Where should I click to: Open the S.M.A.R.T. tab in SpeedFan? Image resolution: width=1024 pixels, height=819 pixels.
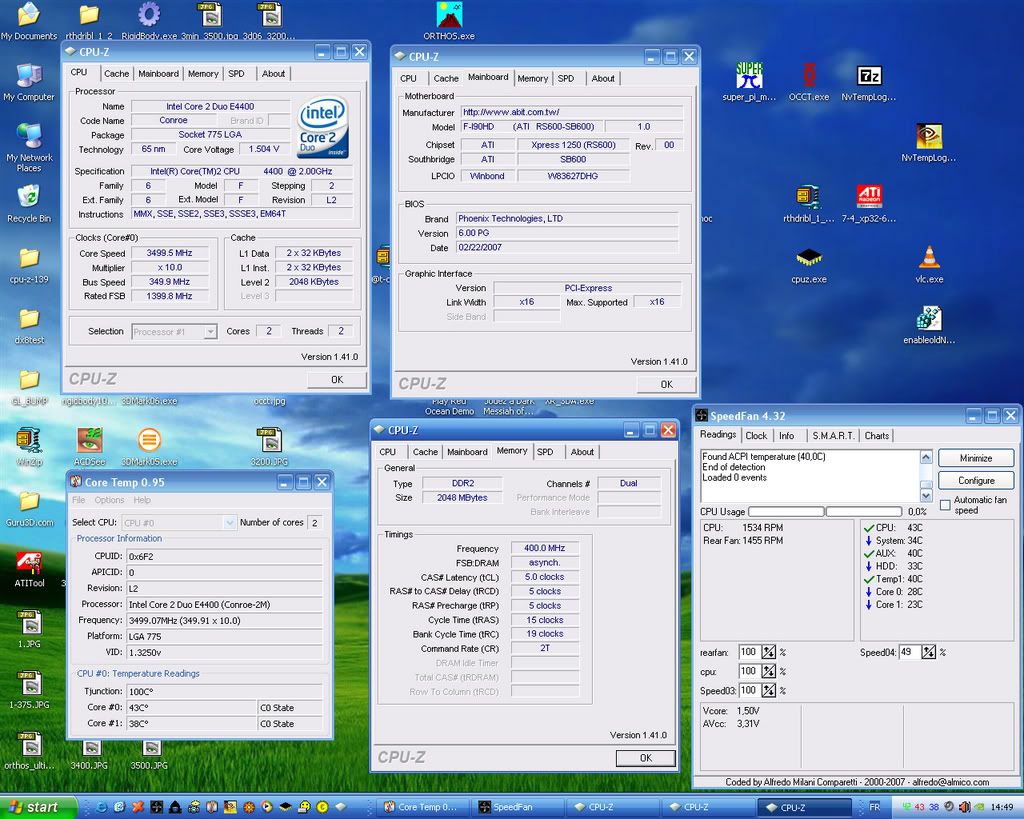click(x=833, y=436)
